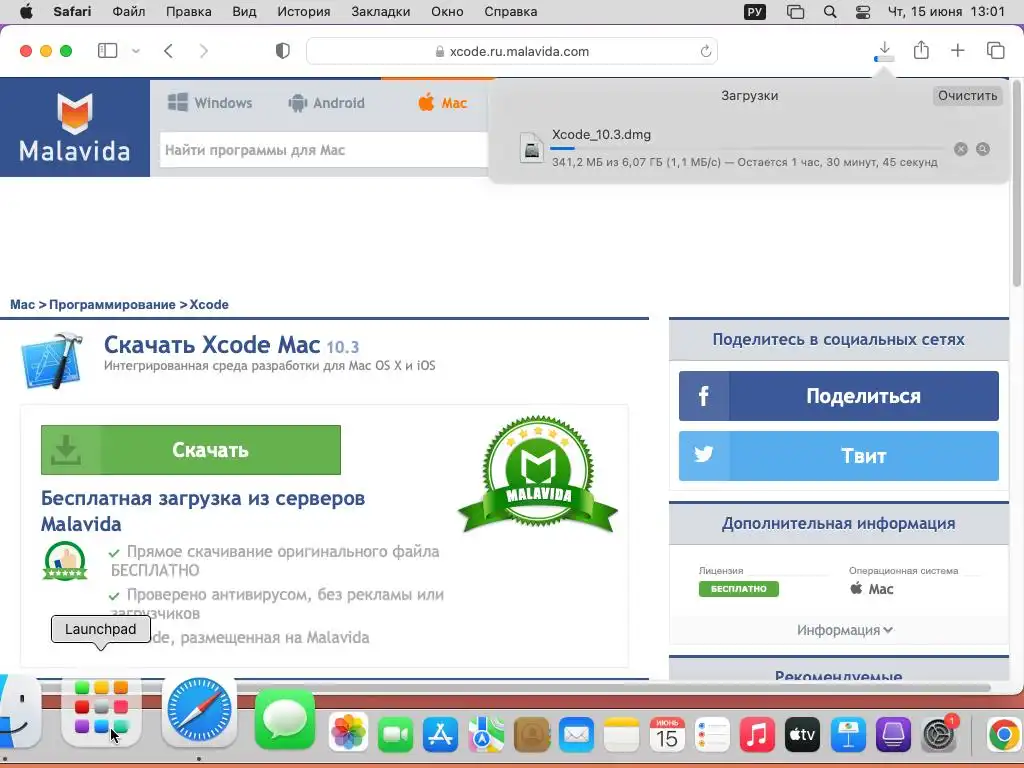
Task: Open Notes from the Dock
Action: tap(622, 735)
